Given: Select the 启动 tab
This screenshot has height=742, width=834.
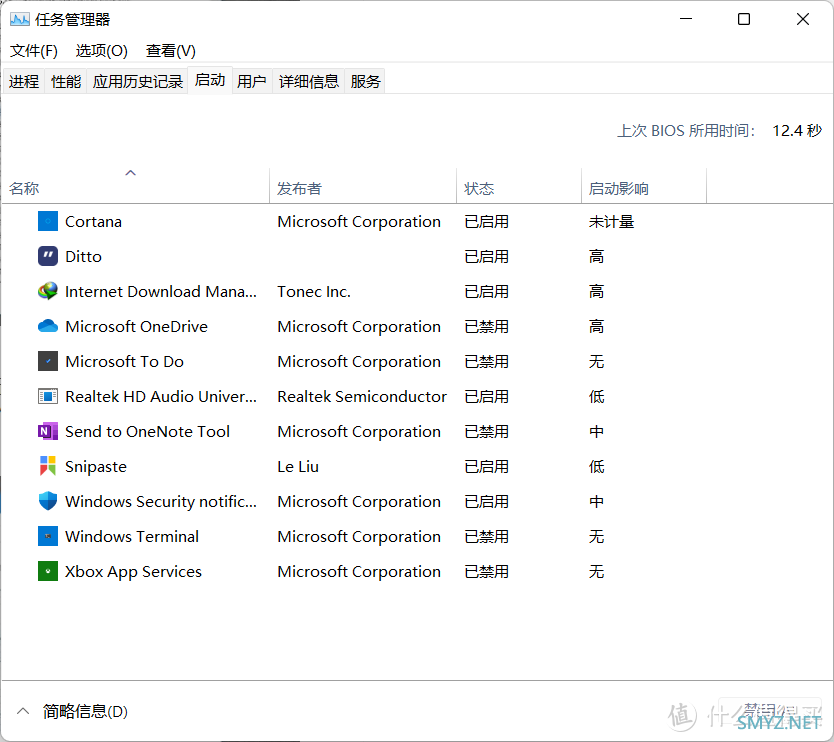Looking at the screenshot, I should point(210,80).
